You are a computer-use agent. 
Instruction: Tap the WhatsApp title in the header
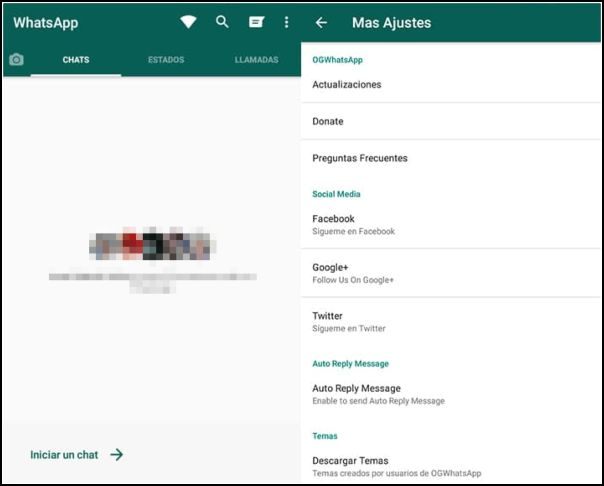(x=45, y=23)
